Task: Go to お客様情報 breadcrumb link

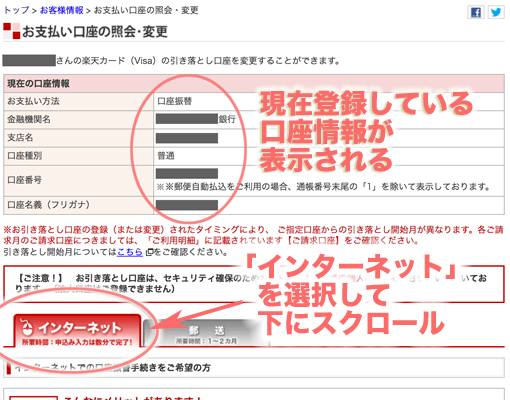Action: tap(62, 10)
